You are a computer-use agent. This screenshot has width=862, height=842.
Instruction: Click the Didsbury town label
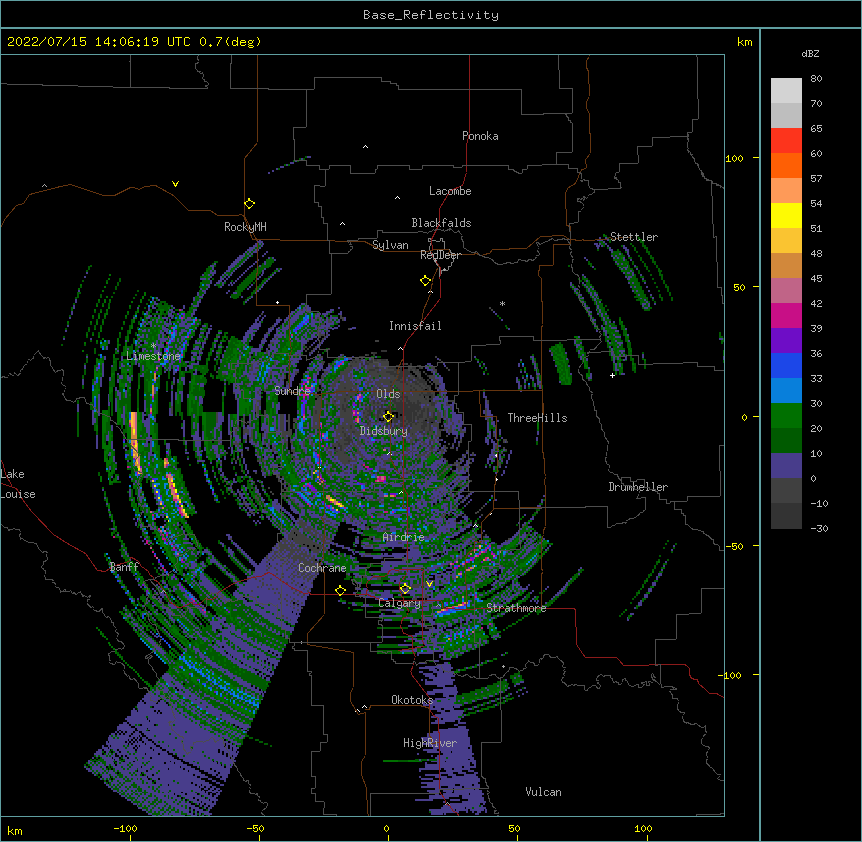coord(383,431)
